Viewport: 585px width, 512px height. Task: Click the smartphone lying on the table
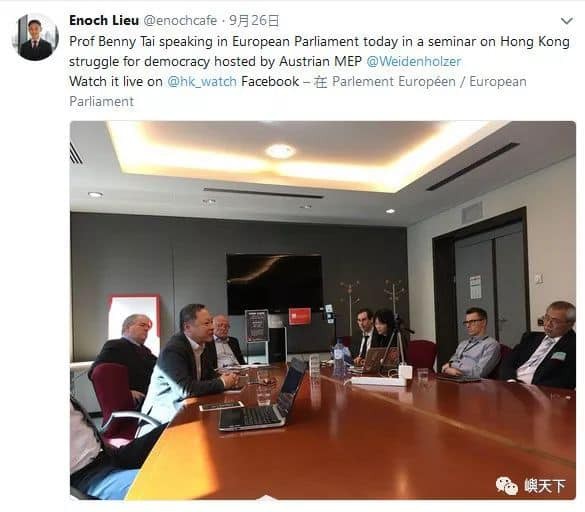click(221, 406)
